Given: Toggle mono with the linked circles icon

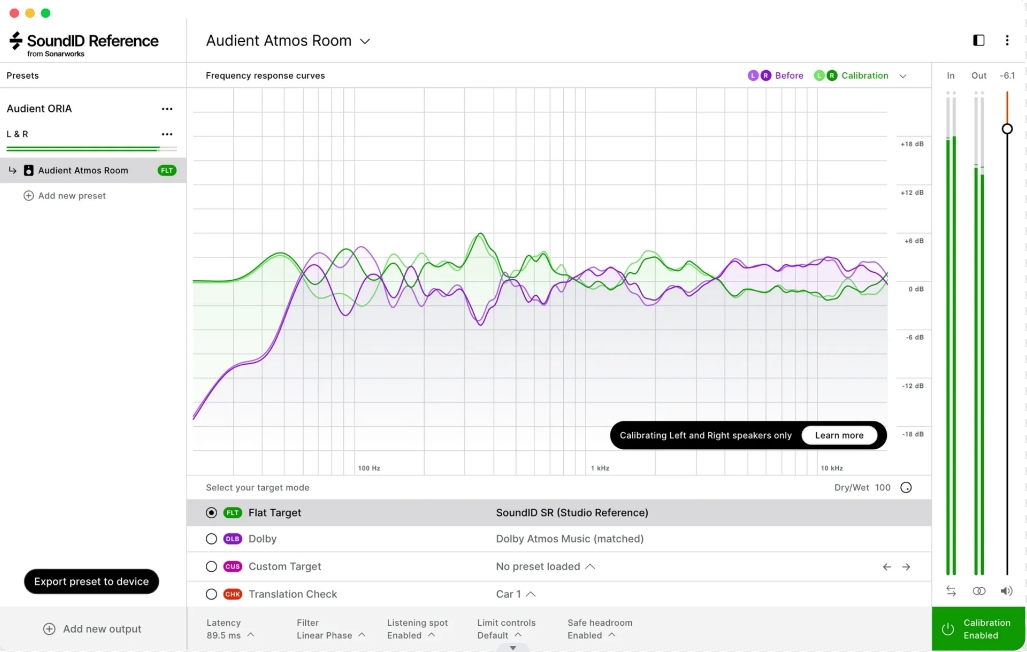Looking at the screenshot, I should 979,591.
